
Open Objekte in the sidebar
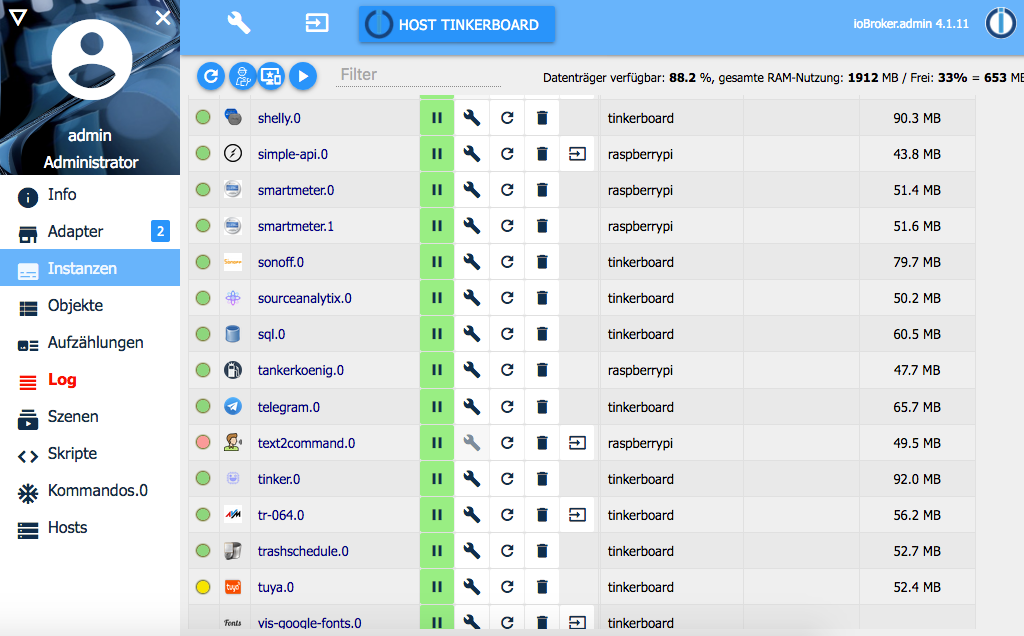[x=90, y=306]
